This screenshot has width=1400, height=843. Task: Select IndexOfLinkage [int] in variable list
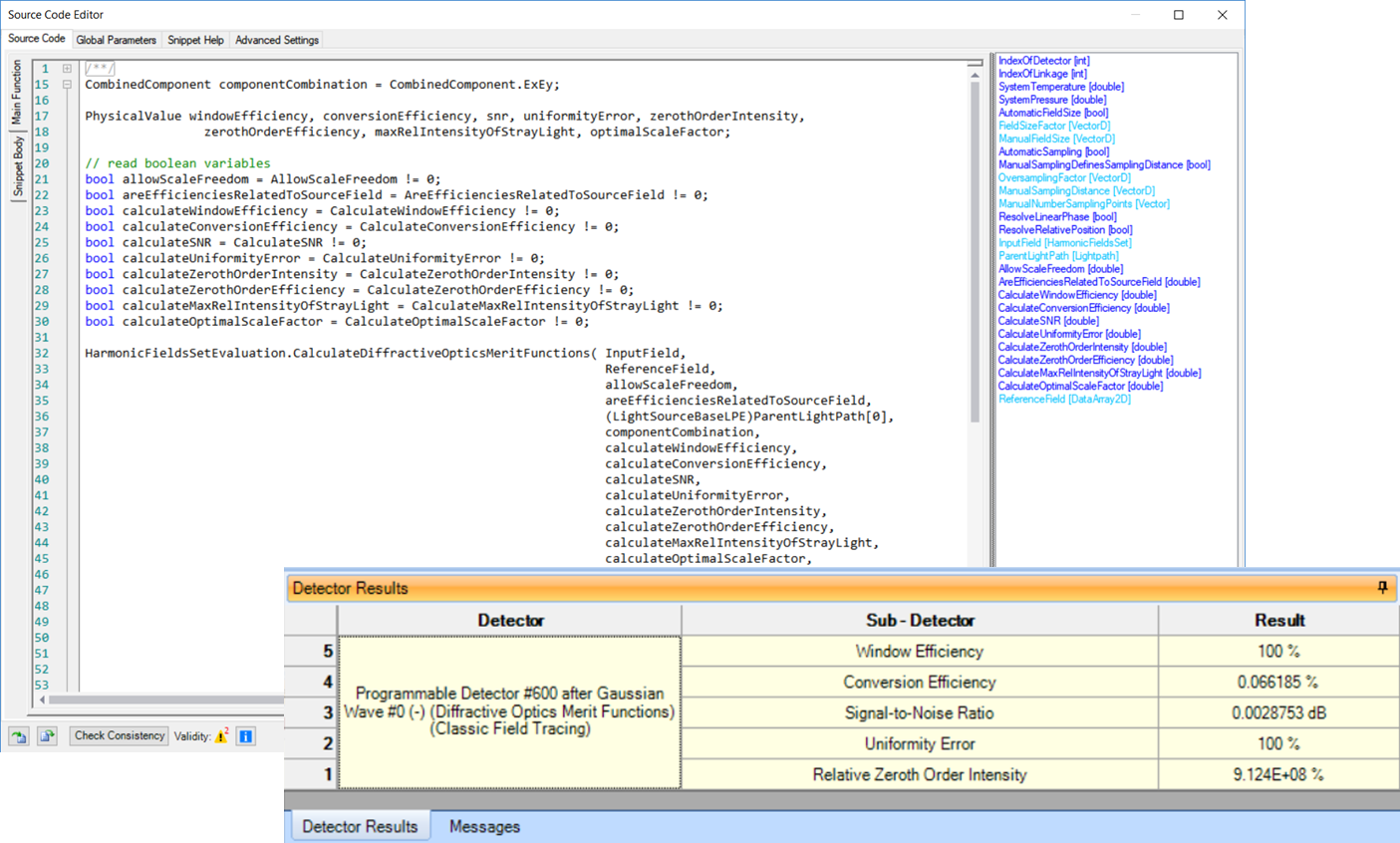[1042, 74]
